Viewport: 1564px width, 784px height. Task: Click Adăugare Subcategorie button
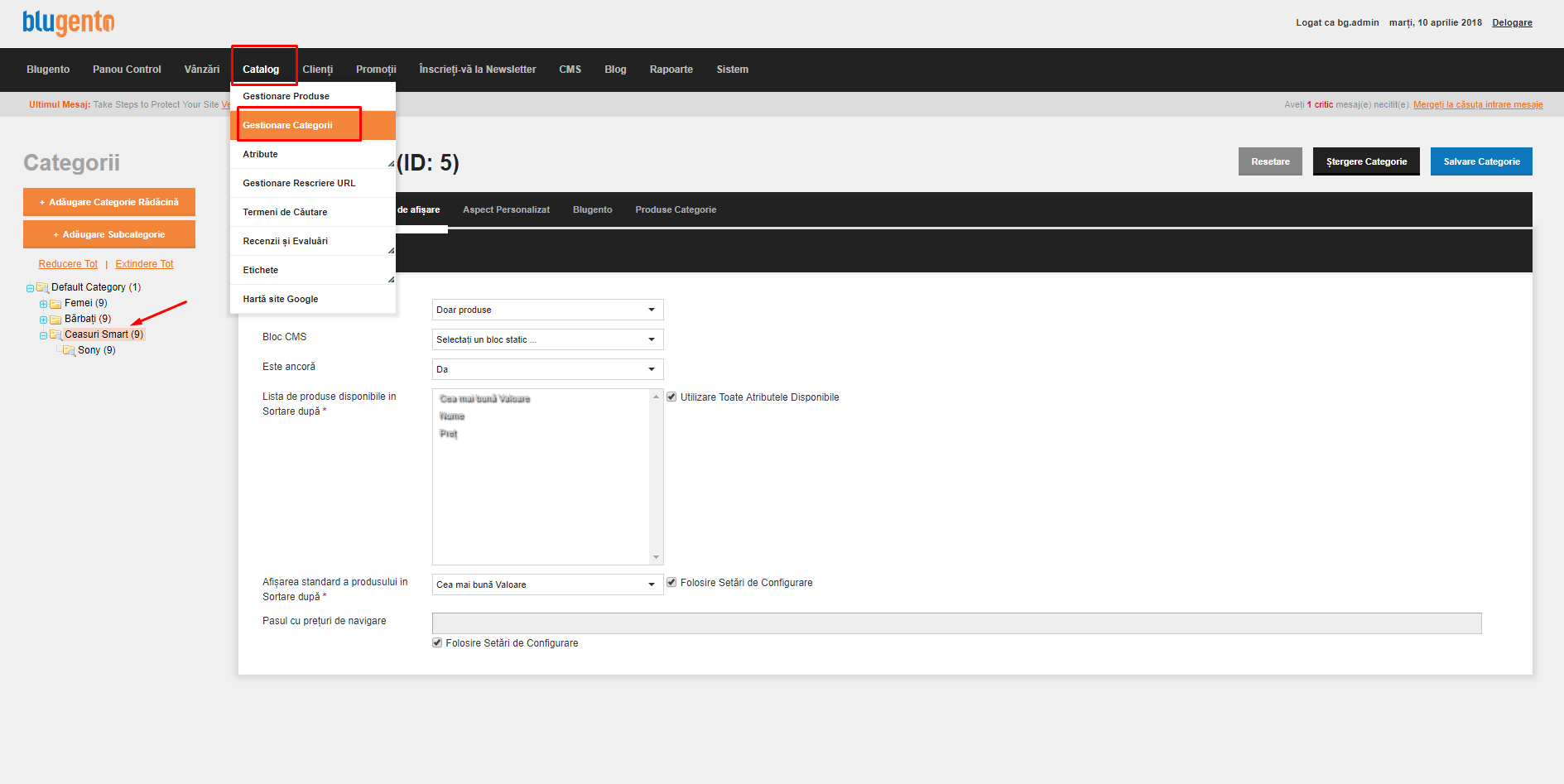pyautogui.click(x=109, y=234)
